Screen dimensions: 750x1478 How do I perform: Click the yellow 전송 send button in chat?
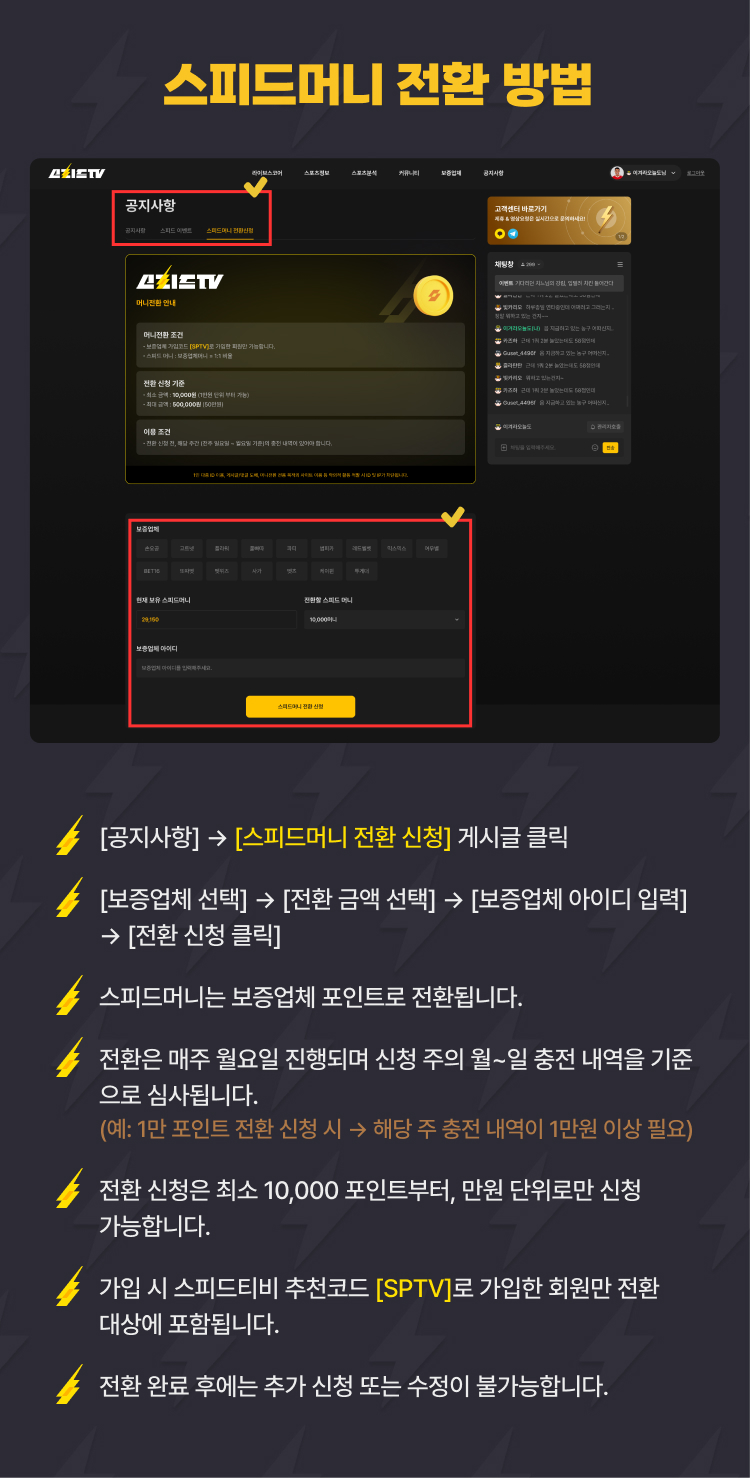coord(610,448)
